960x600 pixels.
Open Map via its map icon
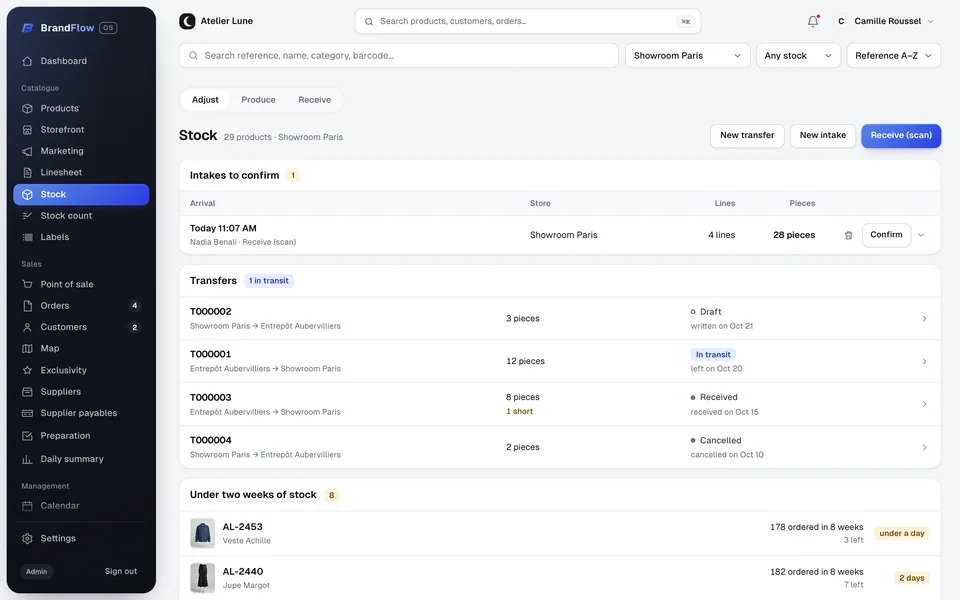[27, 348]
